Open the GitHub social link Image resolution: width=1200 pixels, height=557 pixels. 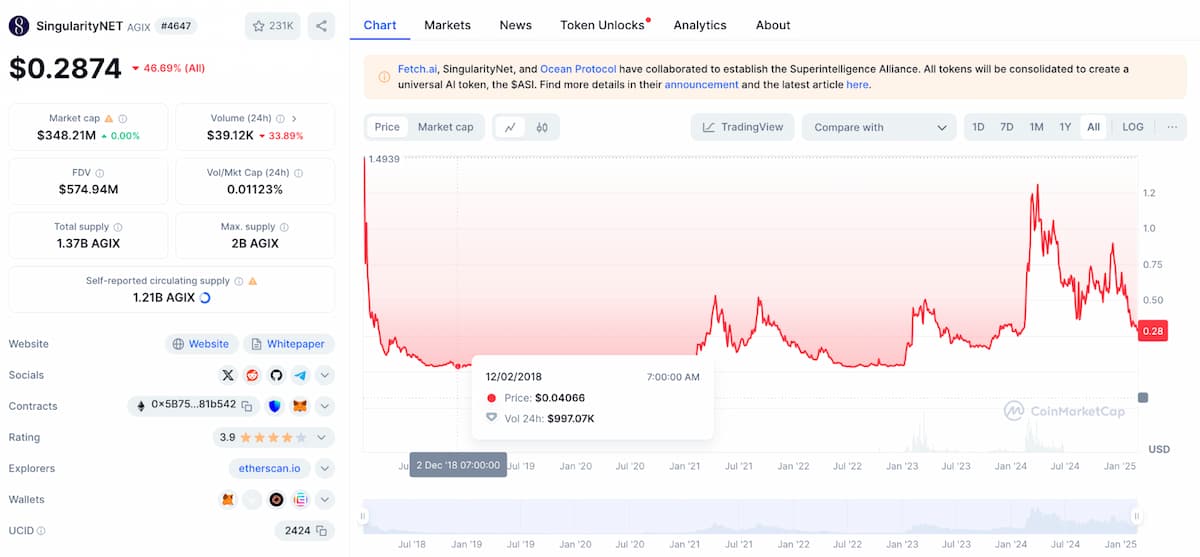click(x=276, y=375)
